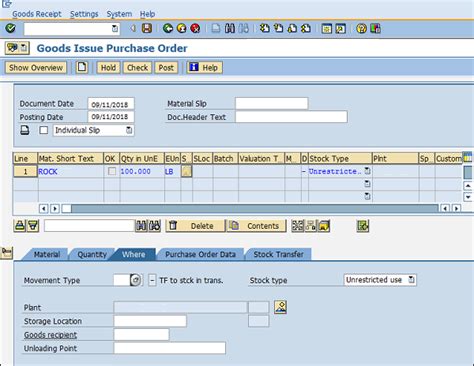Select the Where tab
Screen dimensions: 474x366
(133, 254)
